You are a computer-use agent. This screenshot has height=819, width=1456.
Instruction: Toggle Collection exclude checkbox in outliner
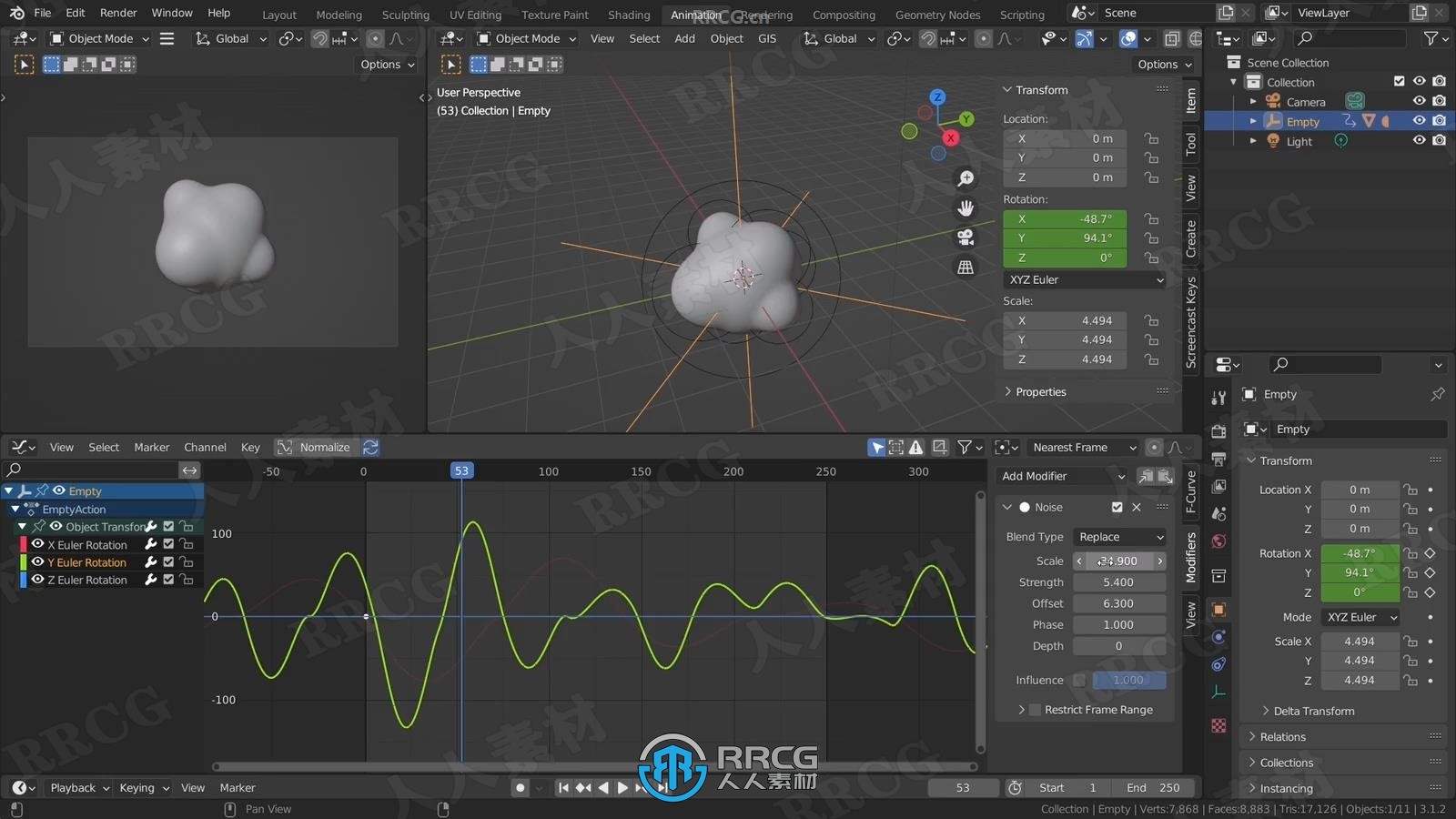tap(1400, 81)
